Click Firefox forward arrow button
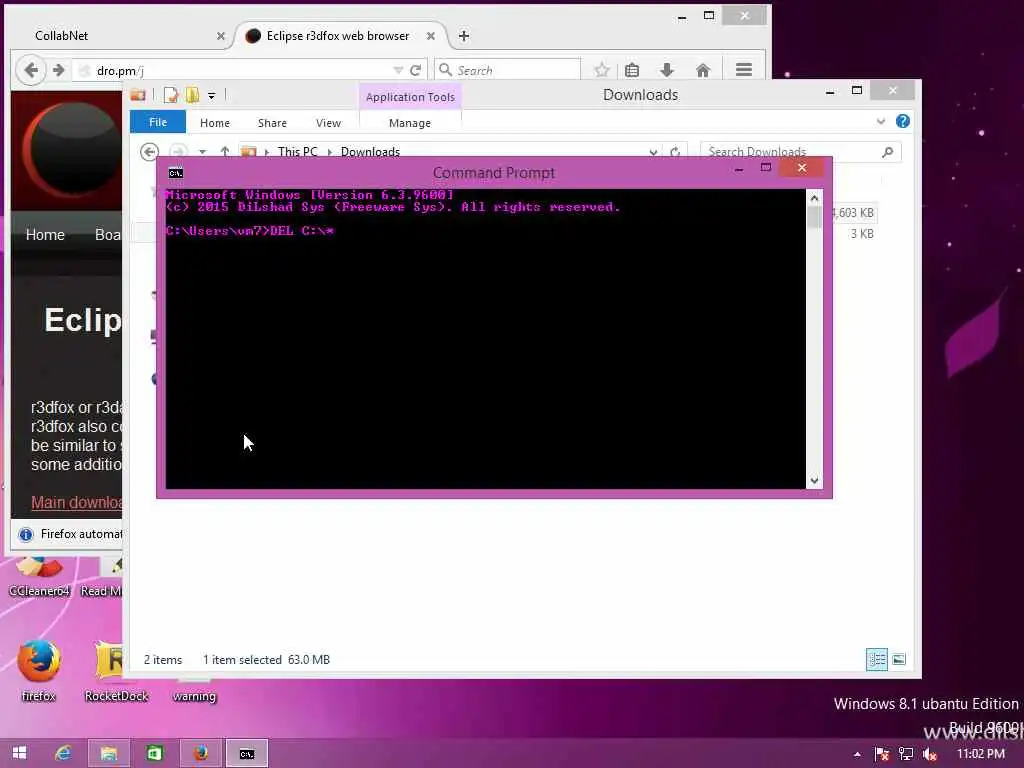The height and width of the screenshot is (768, 1024). coord(59,70)
